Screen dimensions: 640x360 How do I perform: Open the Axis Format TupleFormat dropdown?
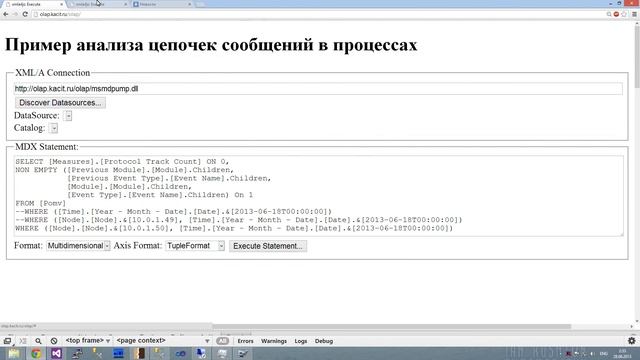tap(195, 246)
